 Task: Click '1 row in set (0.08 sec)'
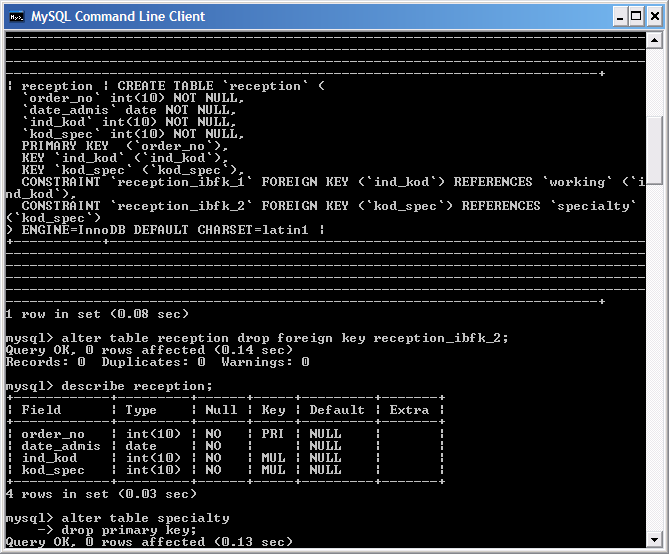[97, 314]
